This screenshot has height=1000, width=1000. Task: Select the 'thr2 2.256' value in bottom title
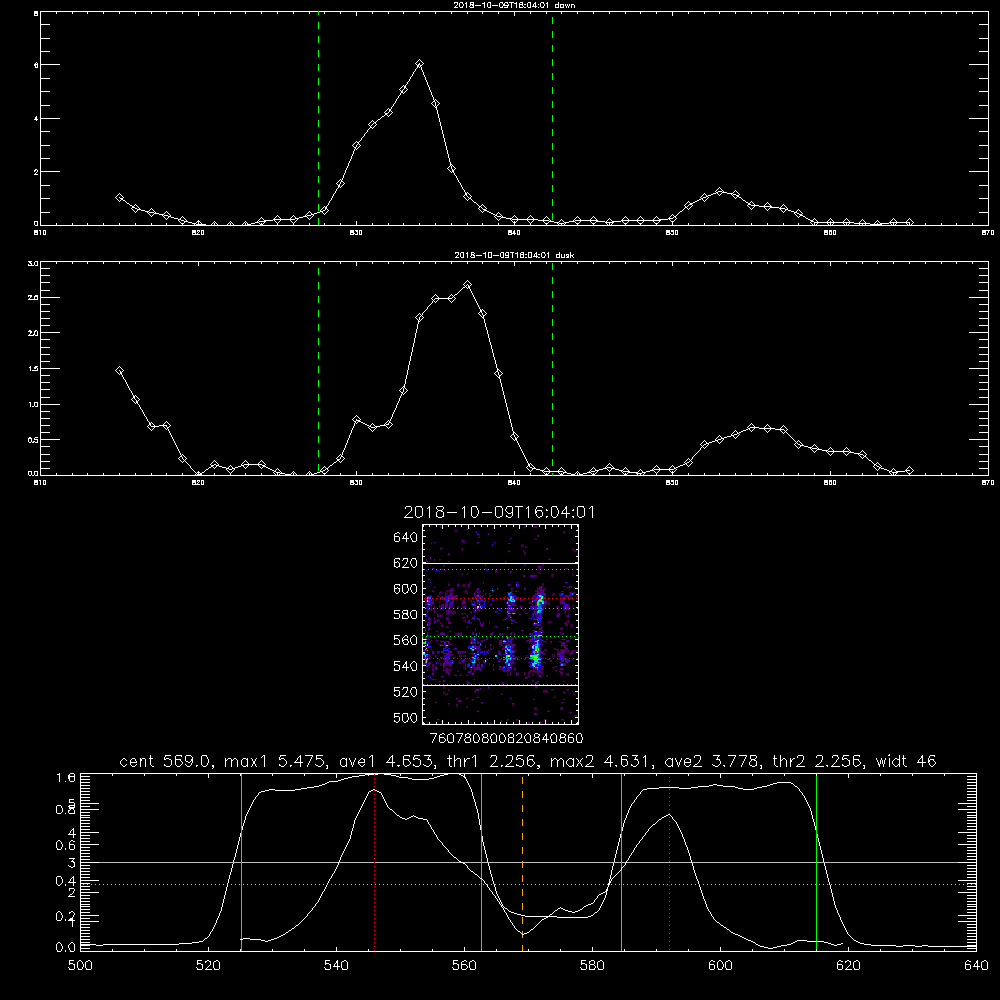818,761
